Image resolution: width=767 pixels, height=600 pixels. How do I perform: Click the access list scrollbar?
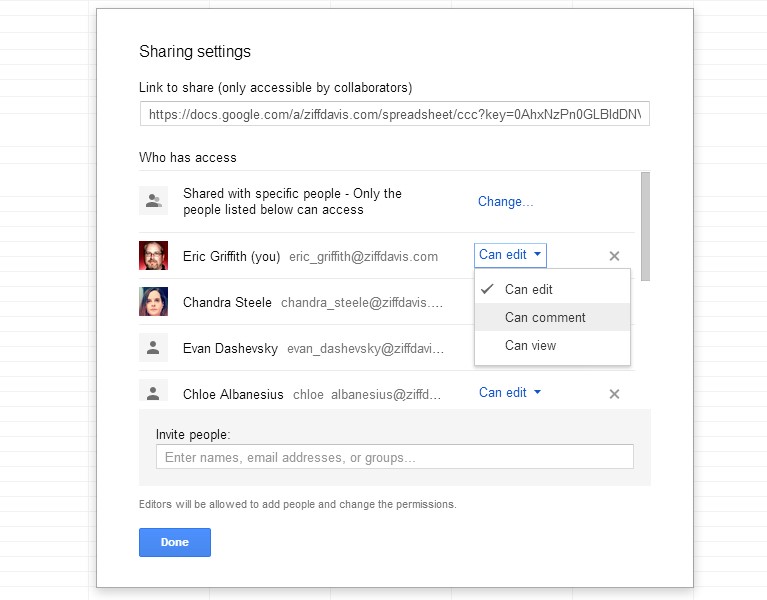pyautogui.click(x=645, y=225)
